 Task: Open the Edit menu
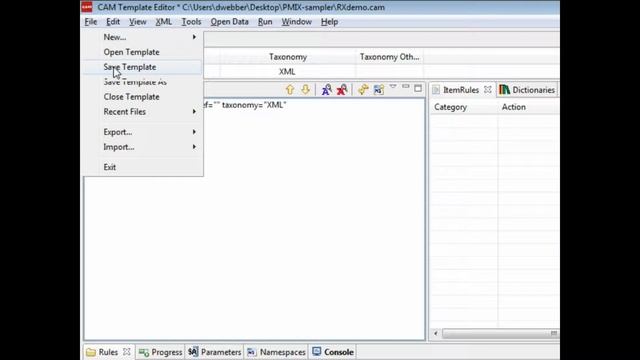(113, 22)
